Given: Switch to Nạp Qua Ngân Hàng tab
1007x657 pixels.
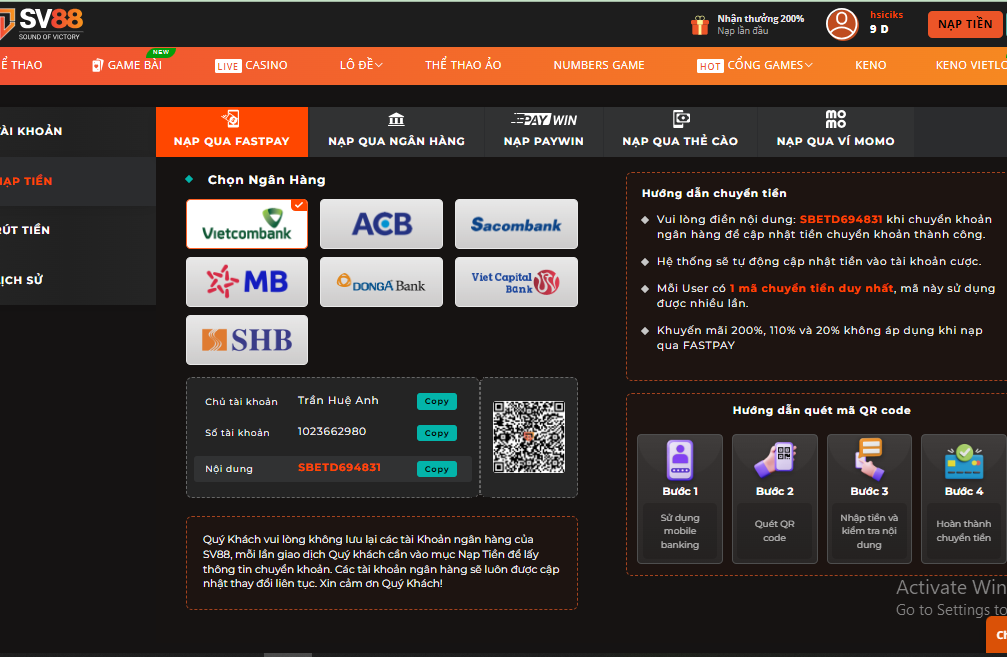Looking at the screenshot, I should (396, 132).
